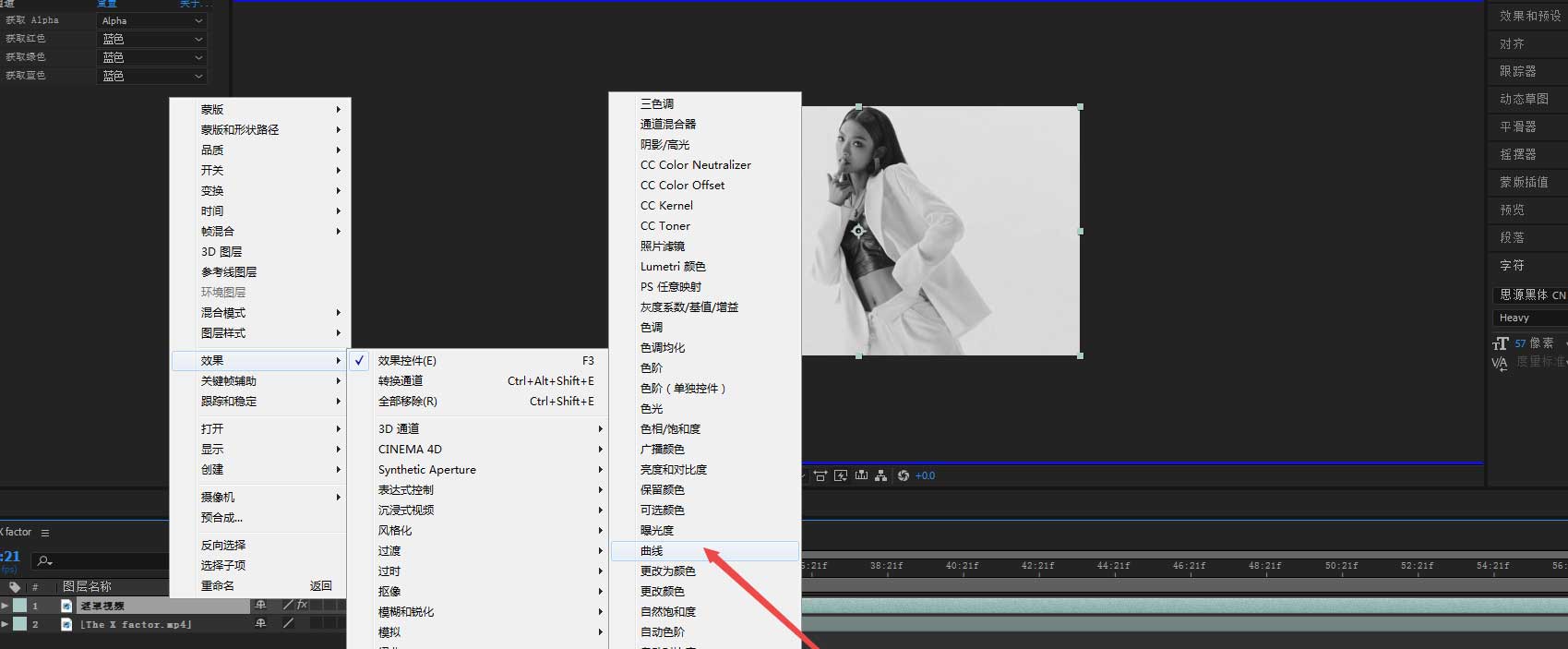
Task: Click the composition flowchart icon in viewer
Action: [x=881, y=475]
